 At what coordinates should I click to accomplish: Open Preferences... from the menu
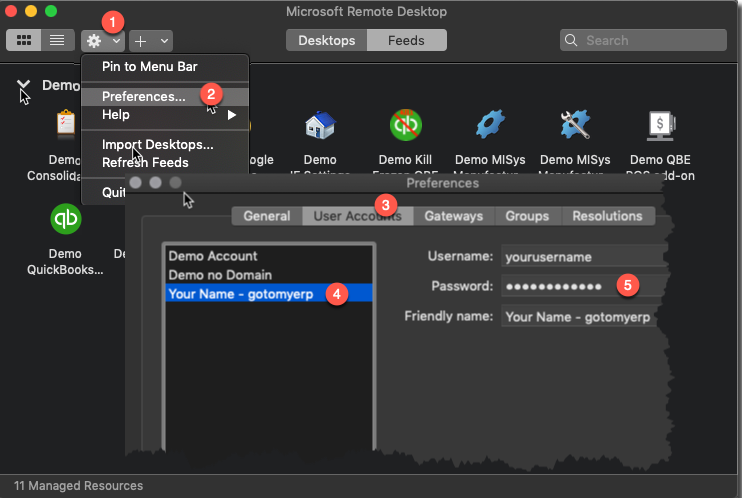[164, 97]
